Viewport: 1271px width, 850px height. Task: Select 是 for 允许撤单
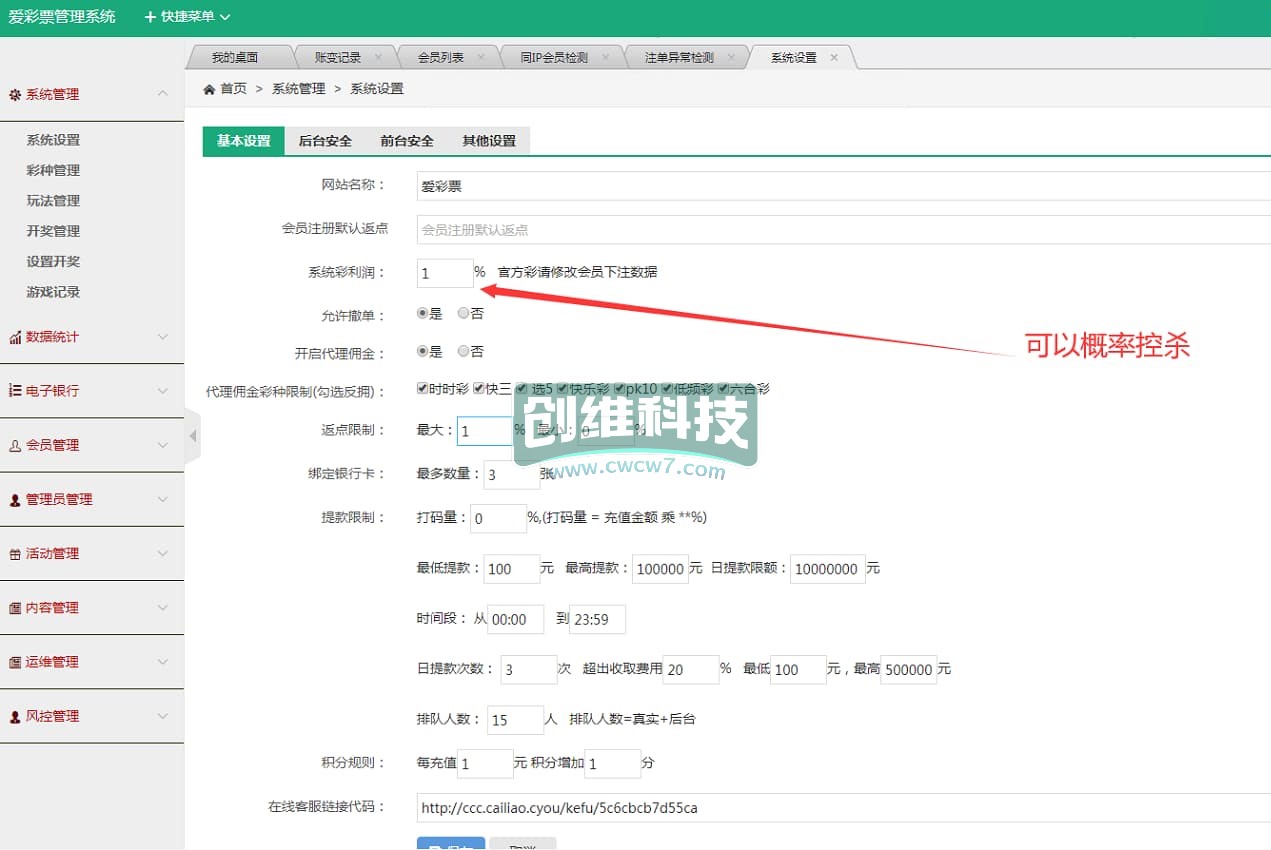423,313
